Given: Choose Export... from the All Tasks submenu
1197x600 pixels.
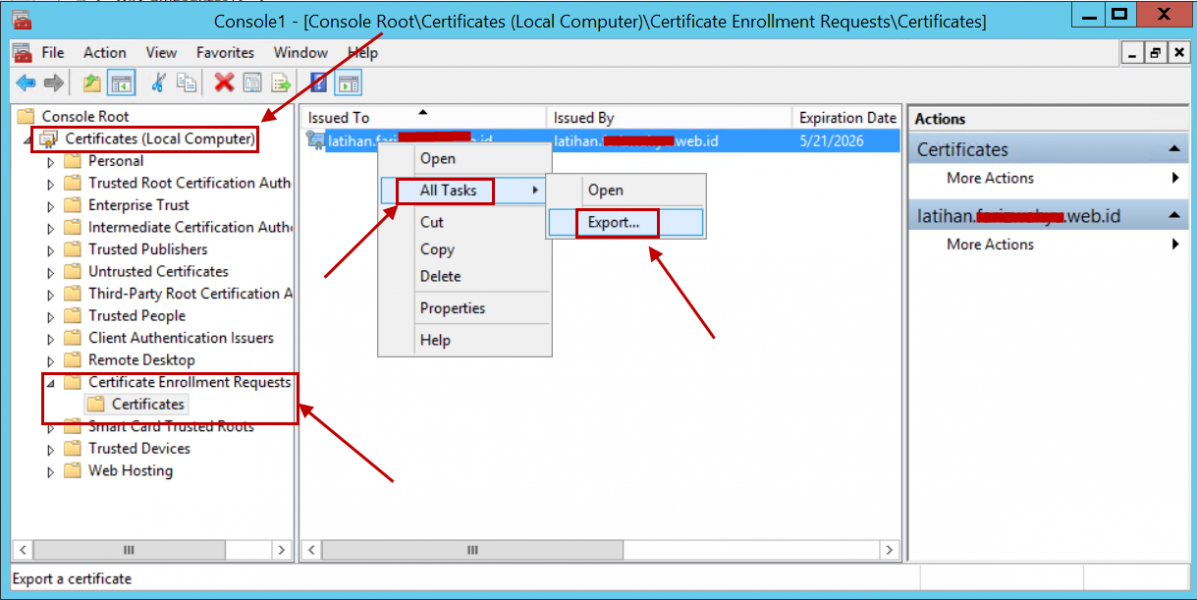Looking at the screenshot, I should coord(614,222).
